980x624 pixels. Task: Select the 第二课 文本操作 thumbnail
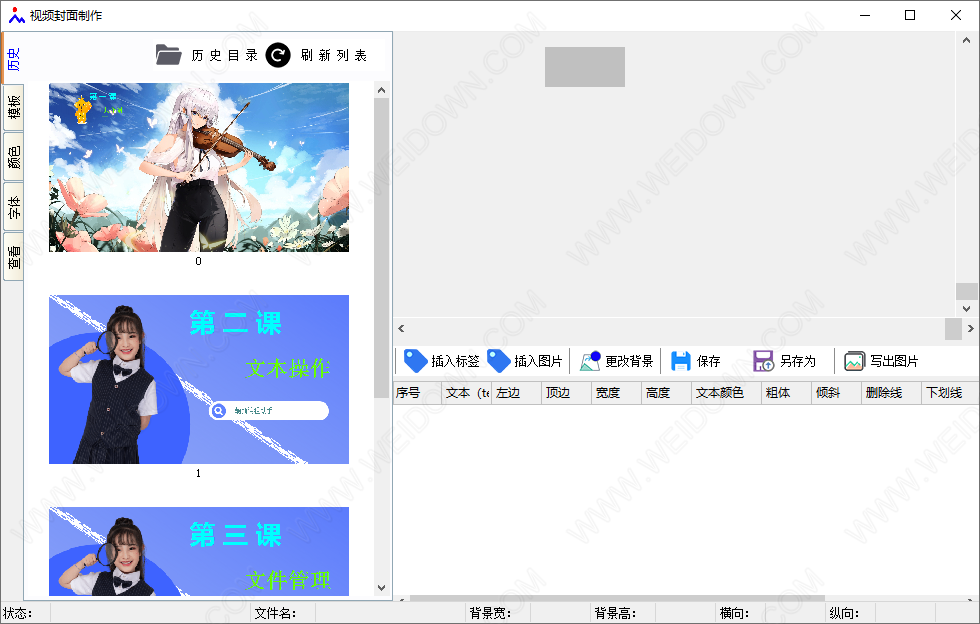point(199,380)
